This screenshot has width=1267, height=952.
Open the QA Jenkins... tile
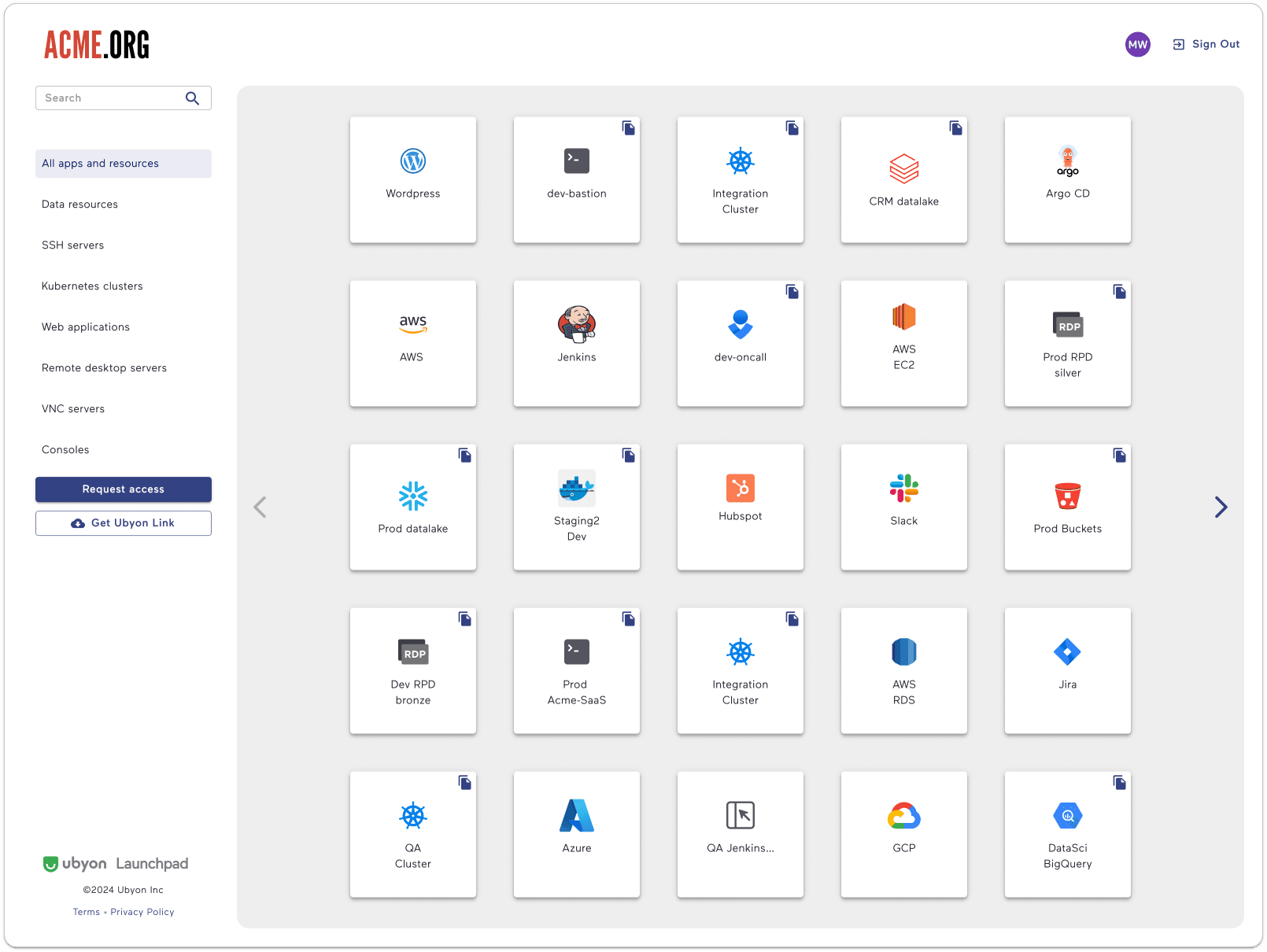pyautogui.click(x=741, y=835)
